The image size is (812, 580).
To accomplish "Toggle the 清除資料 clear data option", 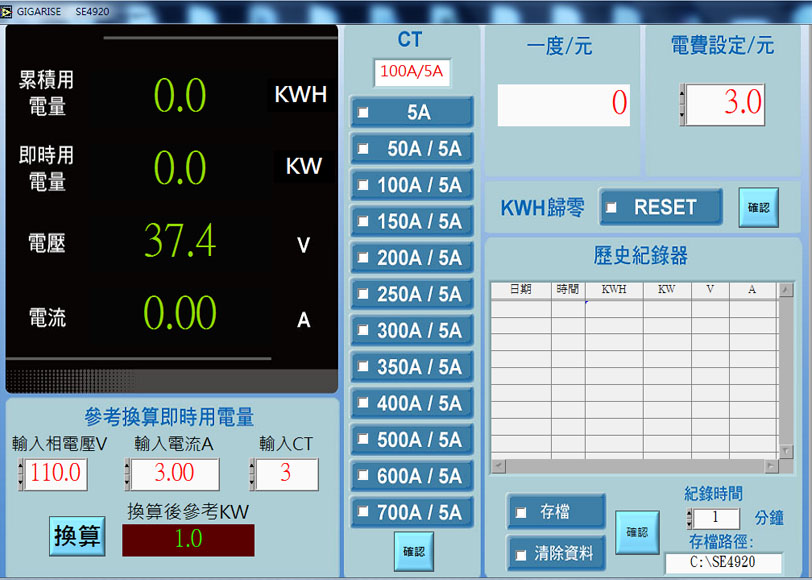I will click(x=556, y=554).
